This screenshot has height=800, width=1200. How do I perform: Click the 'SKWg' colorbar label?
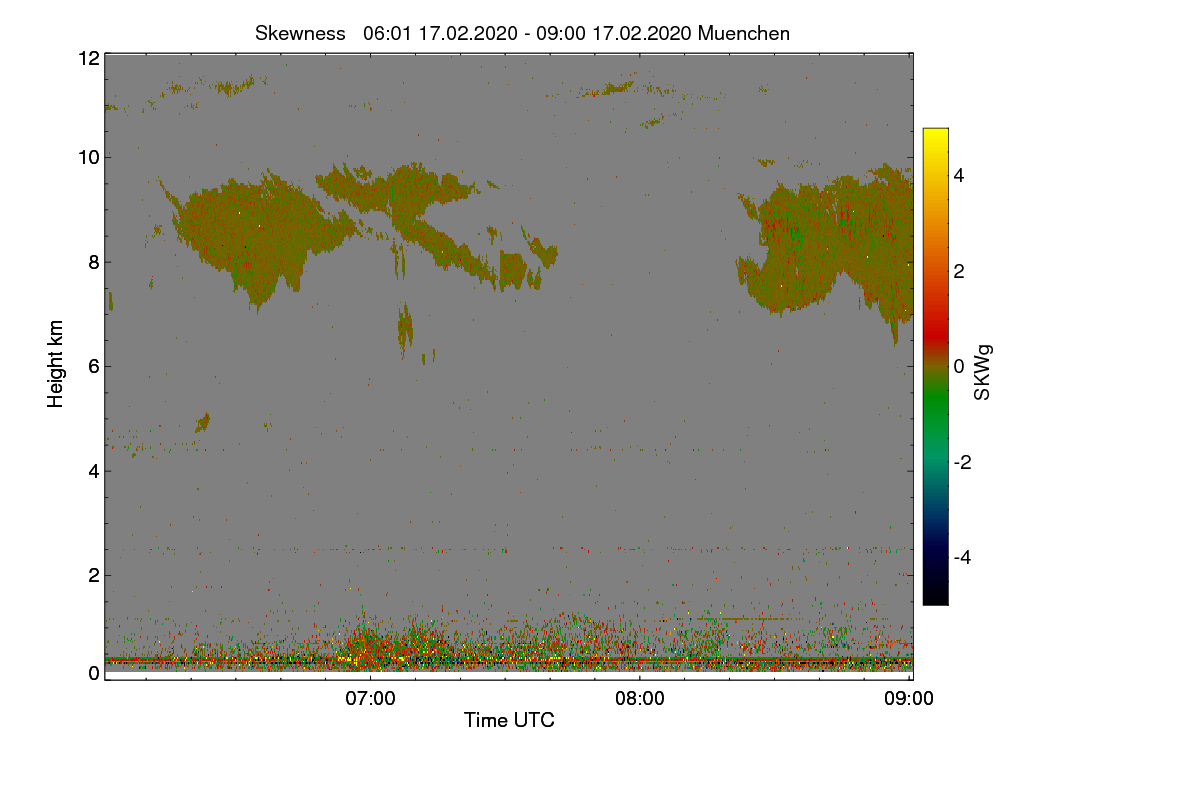click(x=983, y=373)
